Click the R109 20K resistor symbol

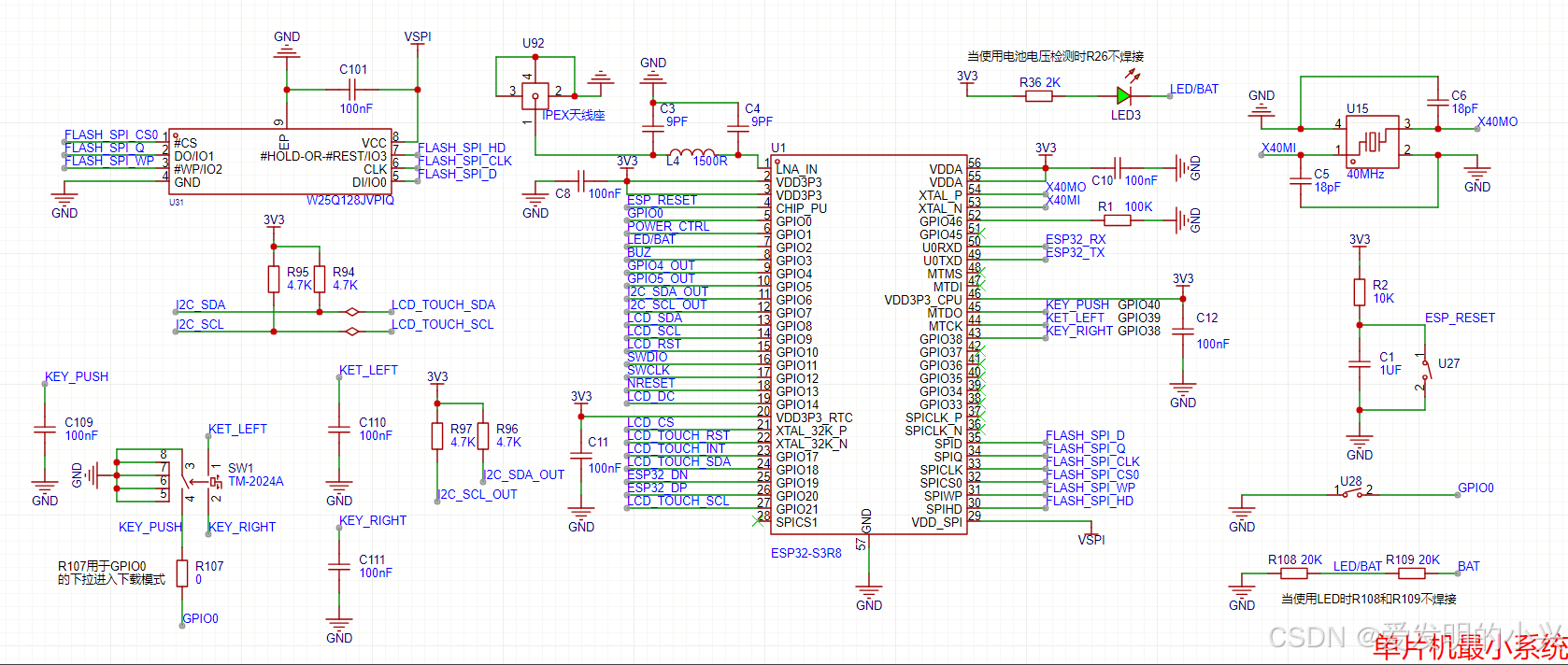tap(1411, 573)
